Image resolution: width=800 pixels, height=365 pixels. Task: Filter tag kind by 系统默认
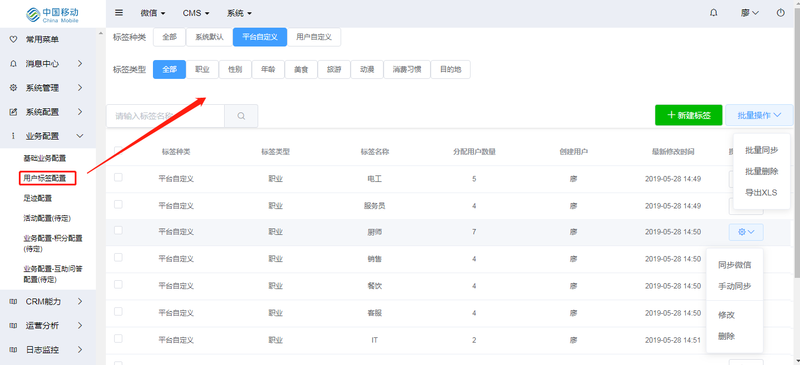(210, 37)
